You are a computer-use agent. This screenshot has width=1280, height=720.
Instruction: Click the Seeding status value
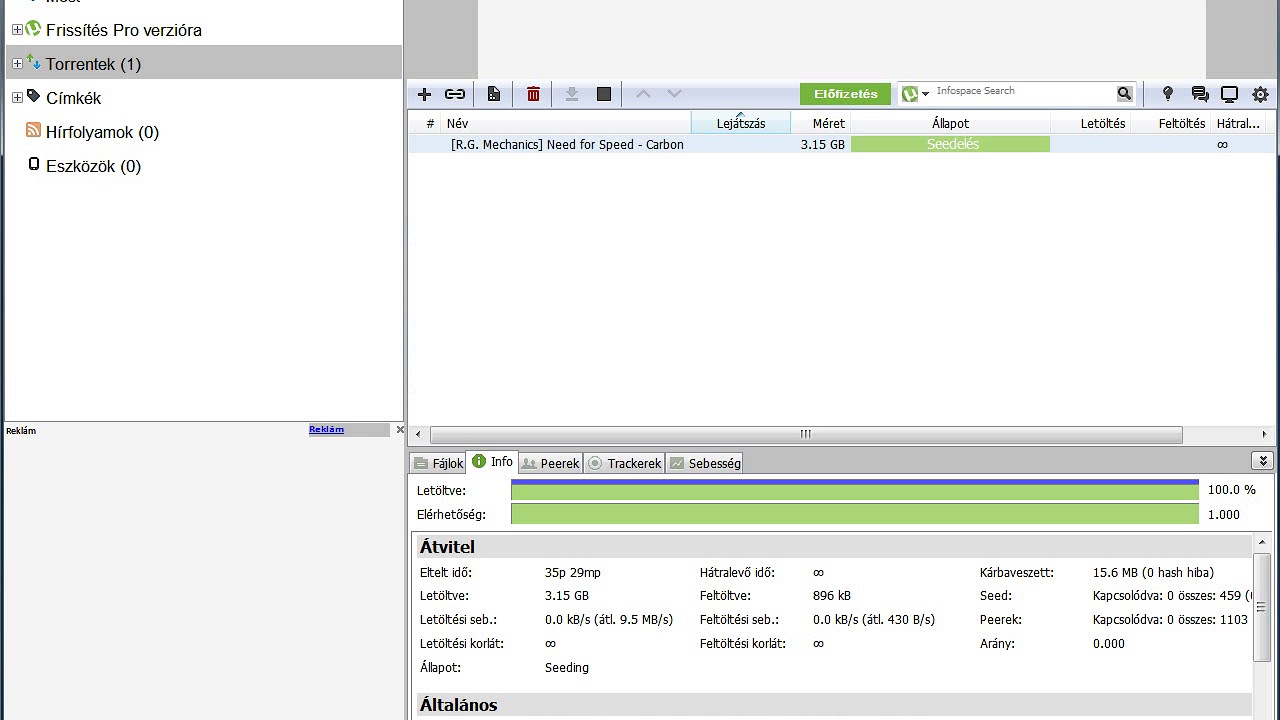coord(567,667)
